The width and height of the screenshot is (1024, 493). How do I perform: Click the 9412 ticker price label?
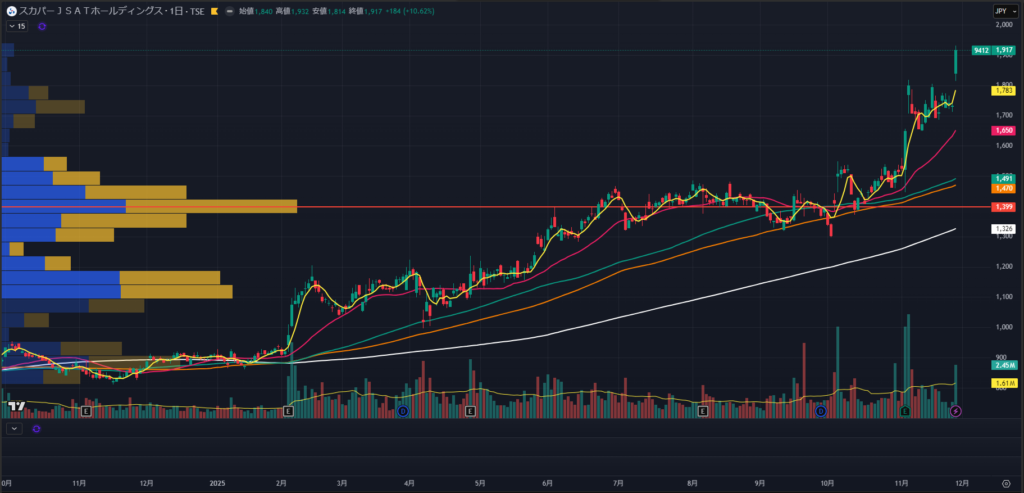[x=981, y=50]
